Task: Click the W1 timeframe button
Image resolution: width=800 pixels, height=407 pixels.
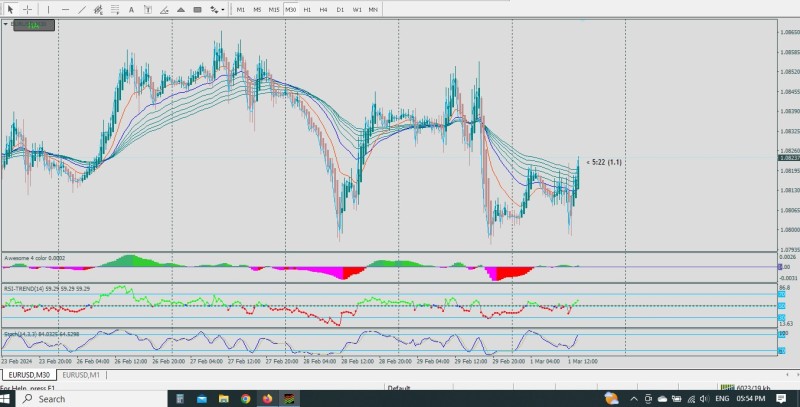Action: pyautogui.click(x=357, y=9)
